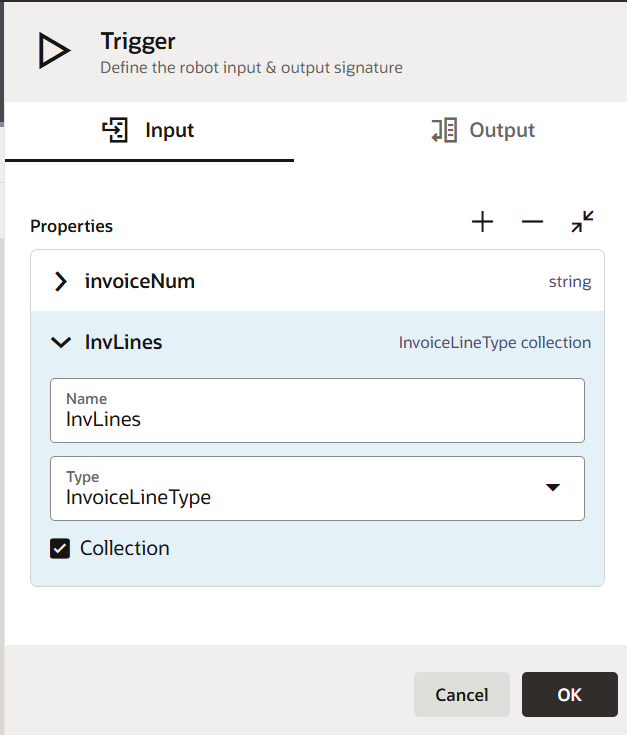Open the Type dropdown arrow
627x735 pixels.
click(x=552, y=488)
